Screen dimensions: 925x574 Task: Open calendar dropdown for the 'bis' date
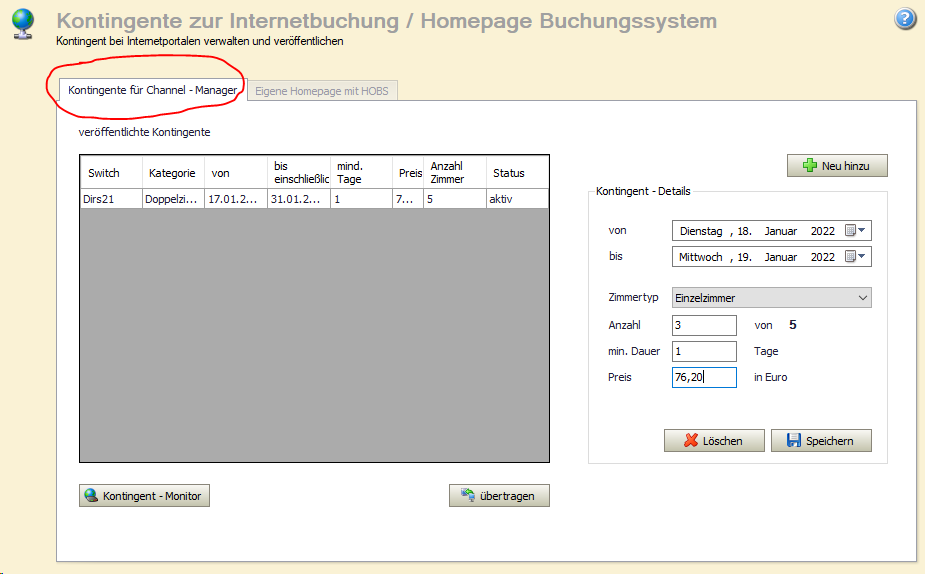(855, 257)
